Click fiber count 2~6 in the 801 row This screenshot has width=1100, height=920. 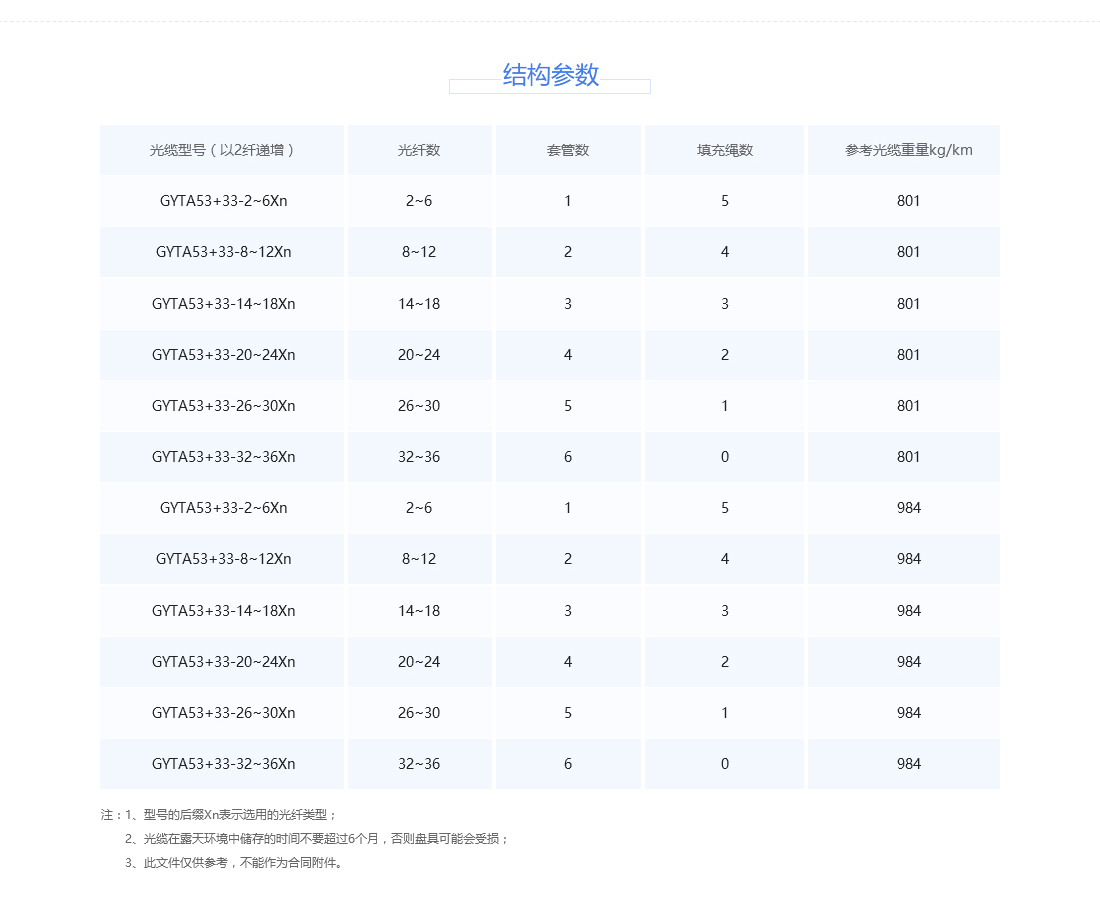[419, 201]
